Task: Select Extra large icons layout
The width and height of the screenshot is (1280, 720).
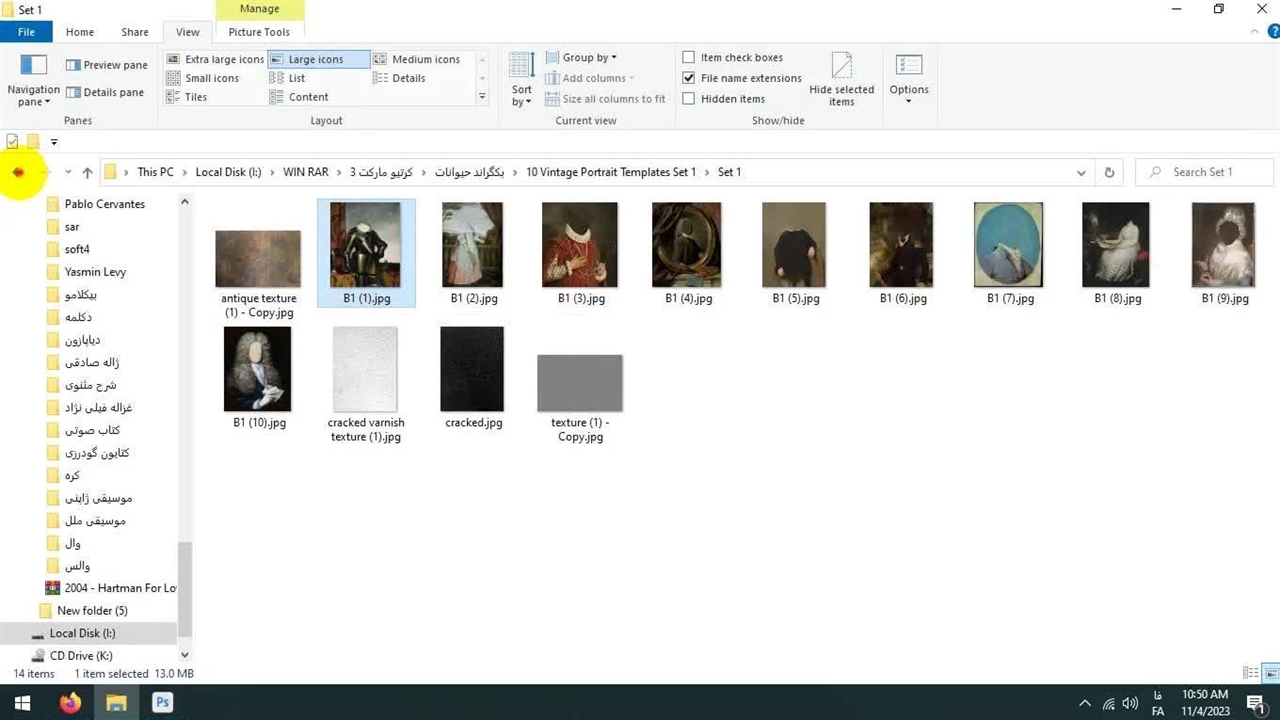Action: 215,59
